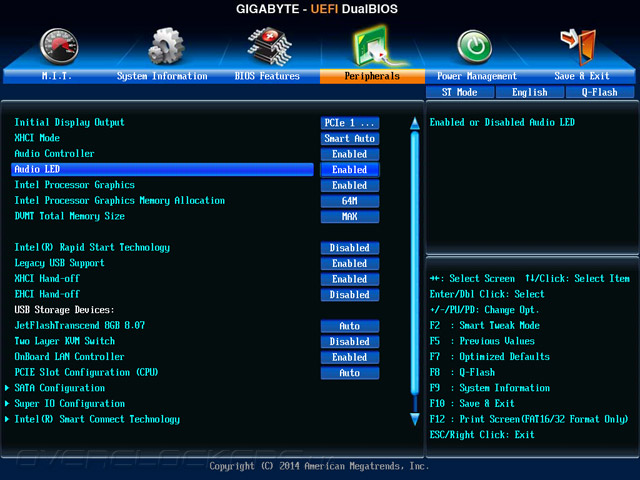
Task: Toggle Legacy USB Support Enabled value
Action: point(350,263)
